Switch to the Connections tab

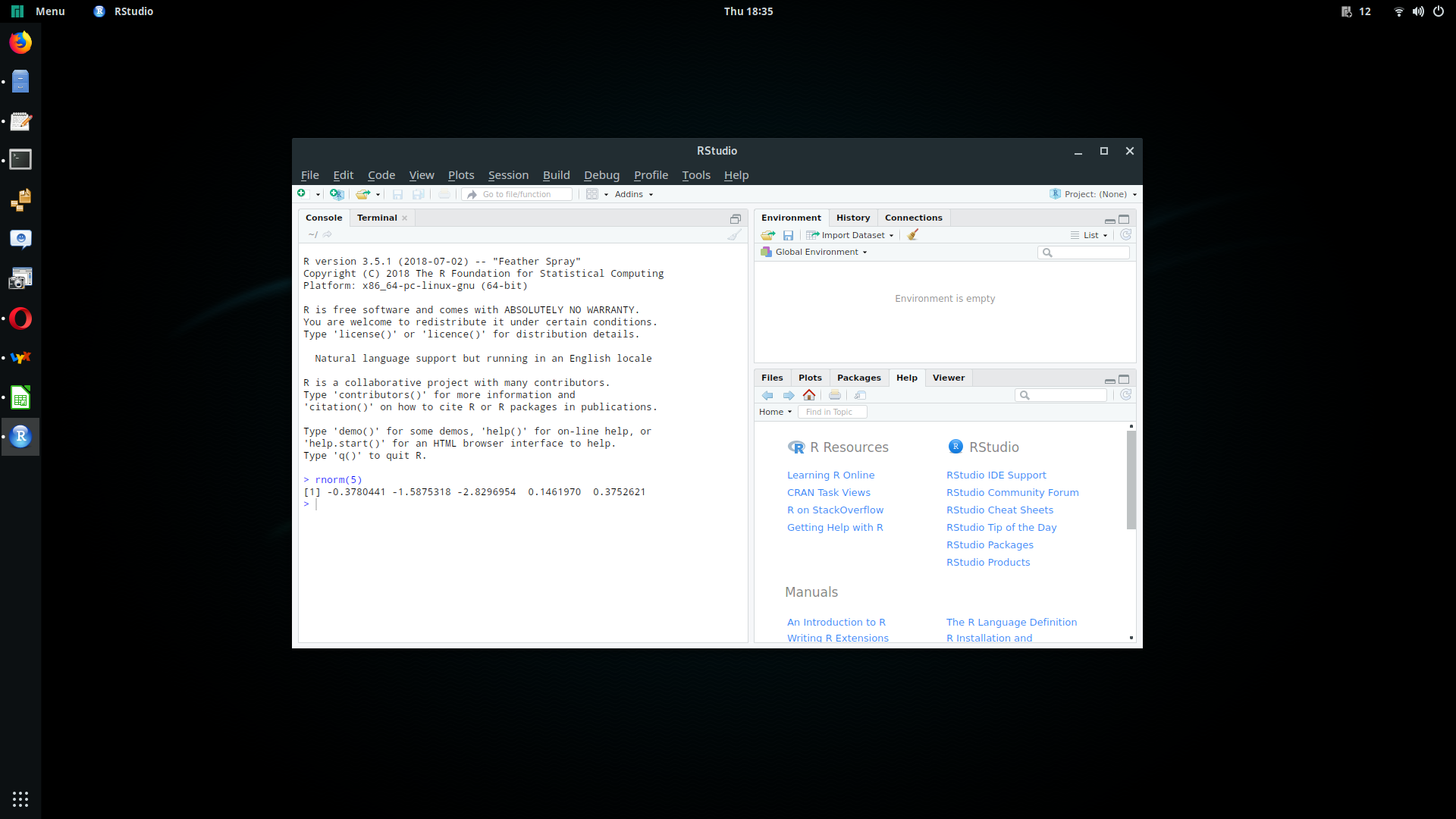pos(914,218)
